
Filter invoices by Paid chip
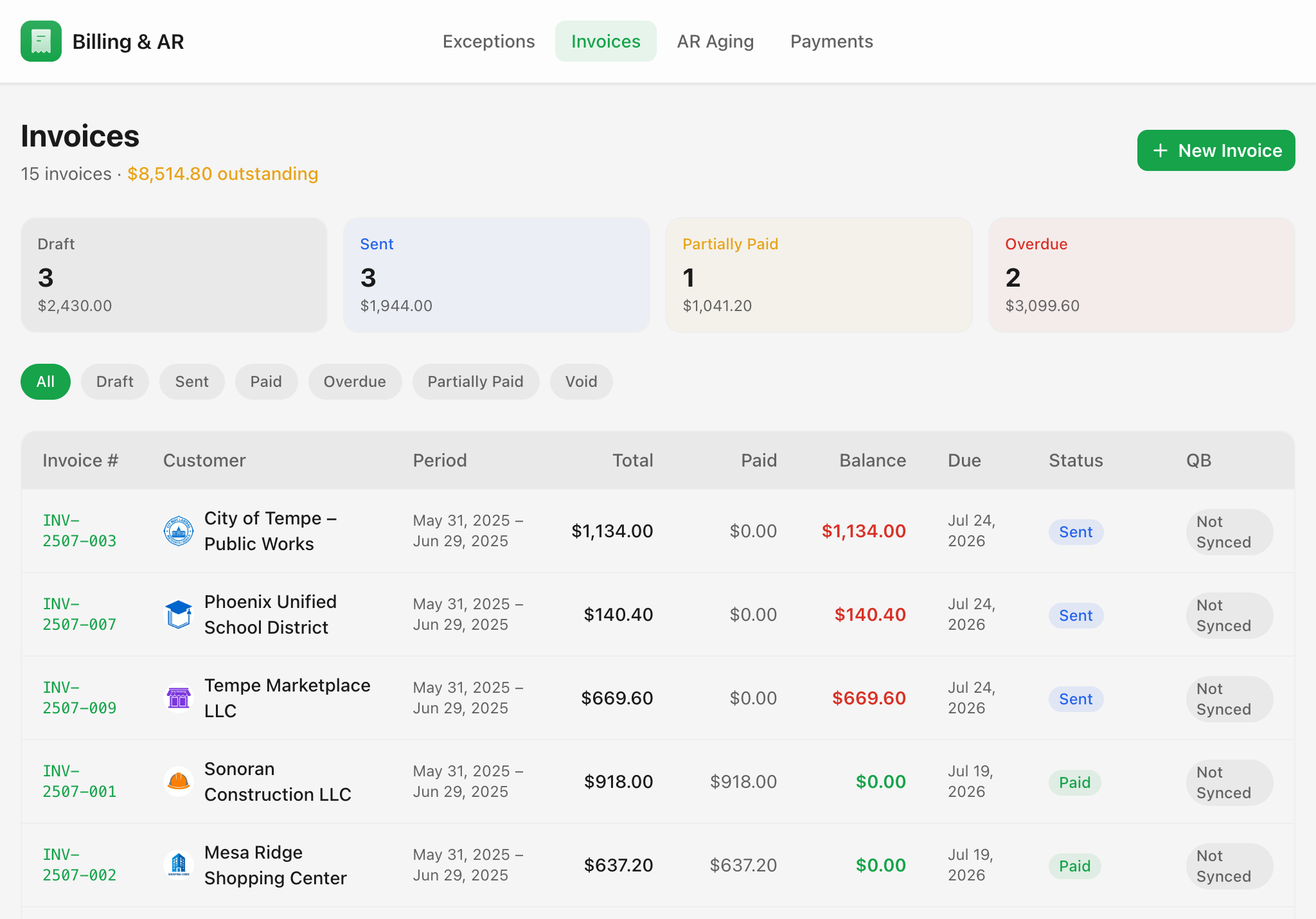click(x=266, y=382)
